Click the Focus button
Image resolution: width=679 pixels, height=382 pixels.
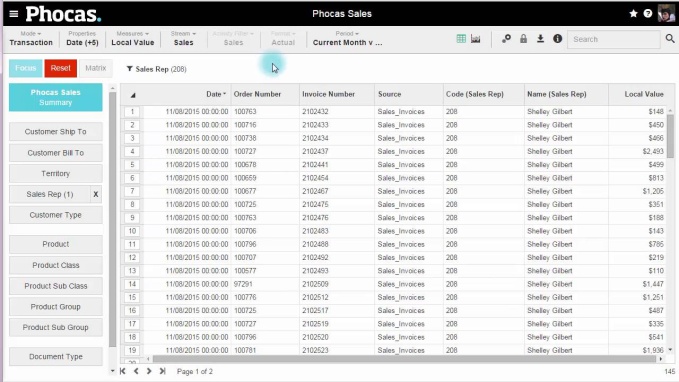click(26, 68)
